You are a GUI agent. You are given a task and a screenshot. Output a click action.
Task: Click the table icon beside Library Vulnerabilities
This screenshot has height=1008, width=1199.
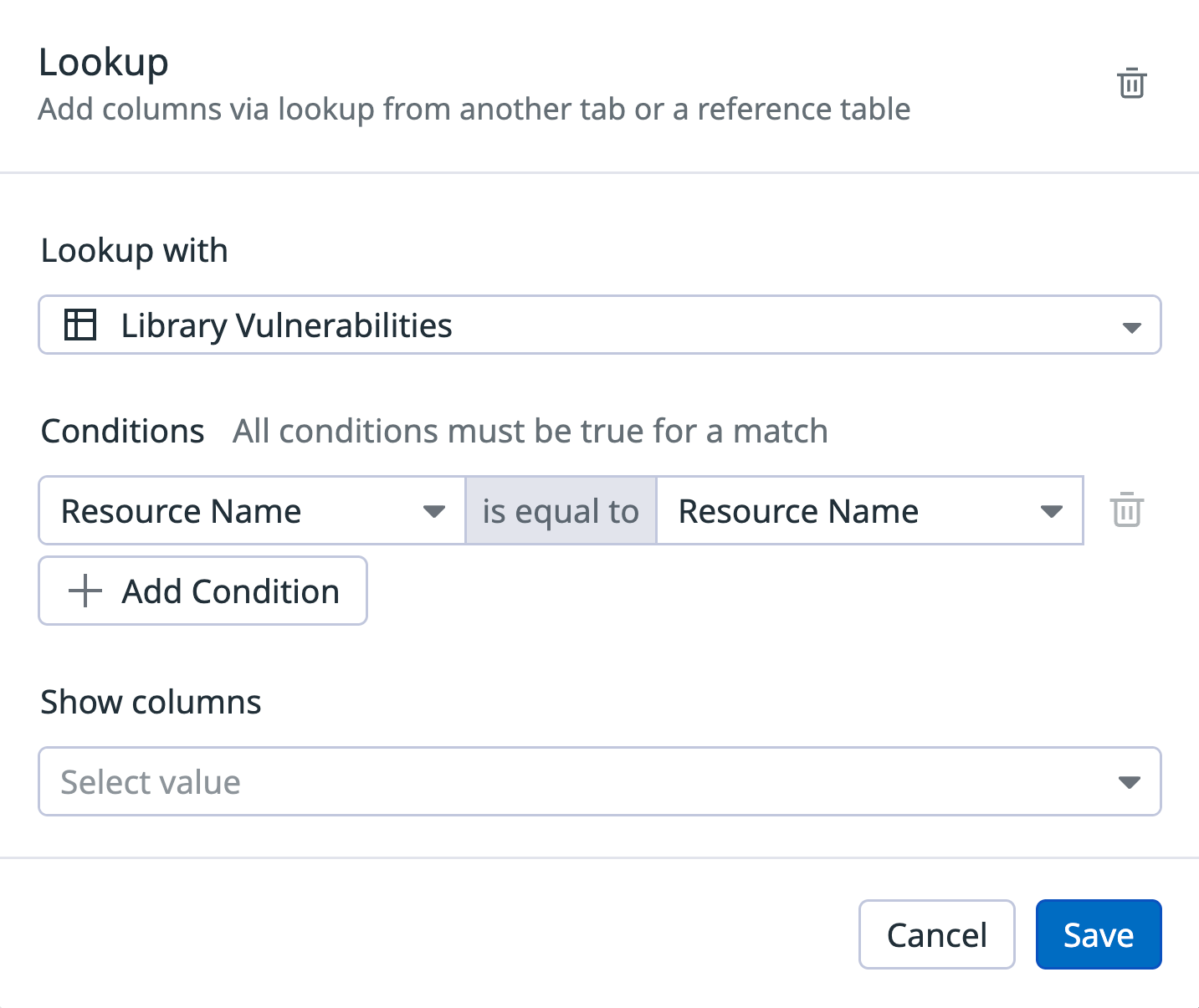tap(80, 325)
